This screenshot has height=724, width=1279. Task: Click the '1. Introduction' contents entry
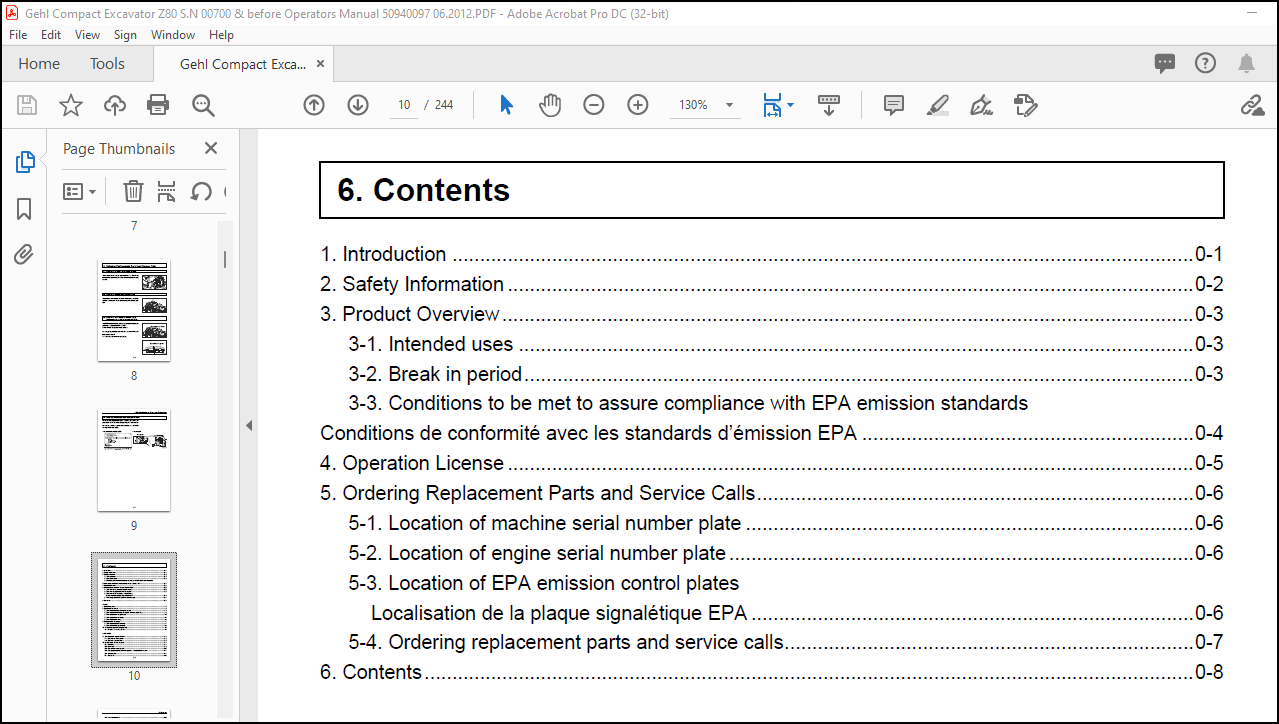click(771, 254)
